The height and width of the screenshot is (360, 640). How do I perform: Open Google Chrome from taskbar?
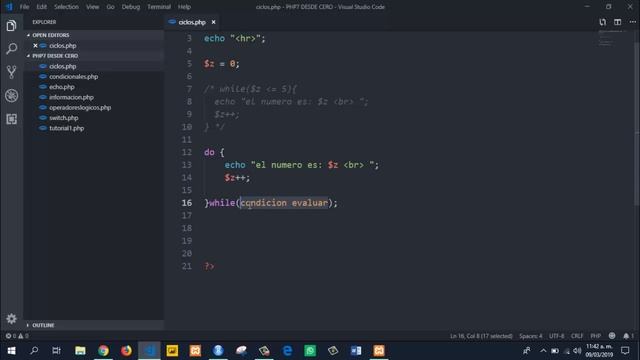tap(103, 351)
